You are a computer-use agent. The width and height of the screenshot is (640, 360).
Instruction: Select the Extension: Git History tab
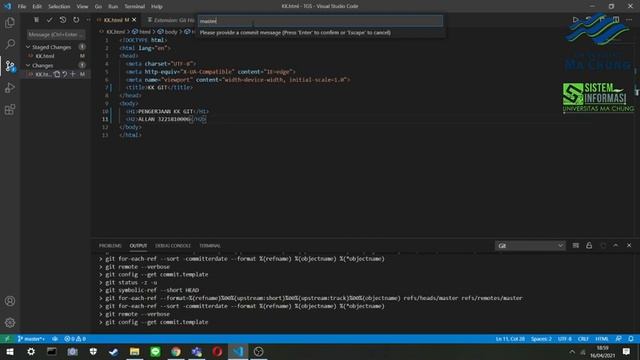[x=171, y=20]
